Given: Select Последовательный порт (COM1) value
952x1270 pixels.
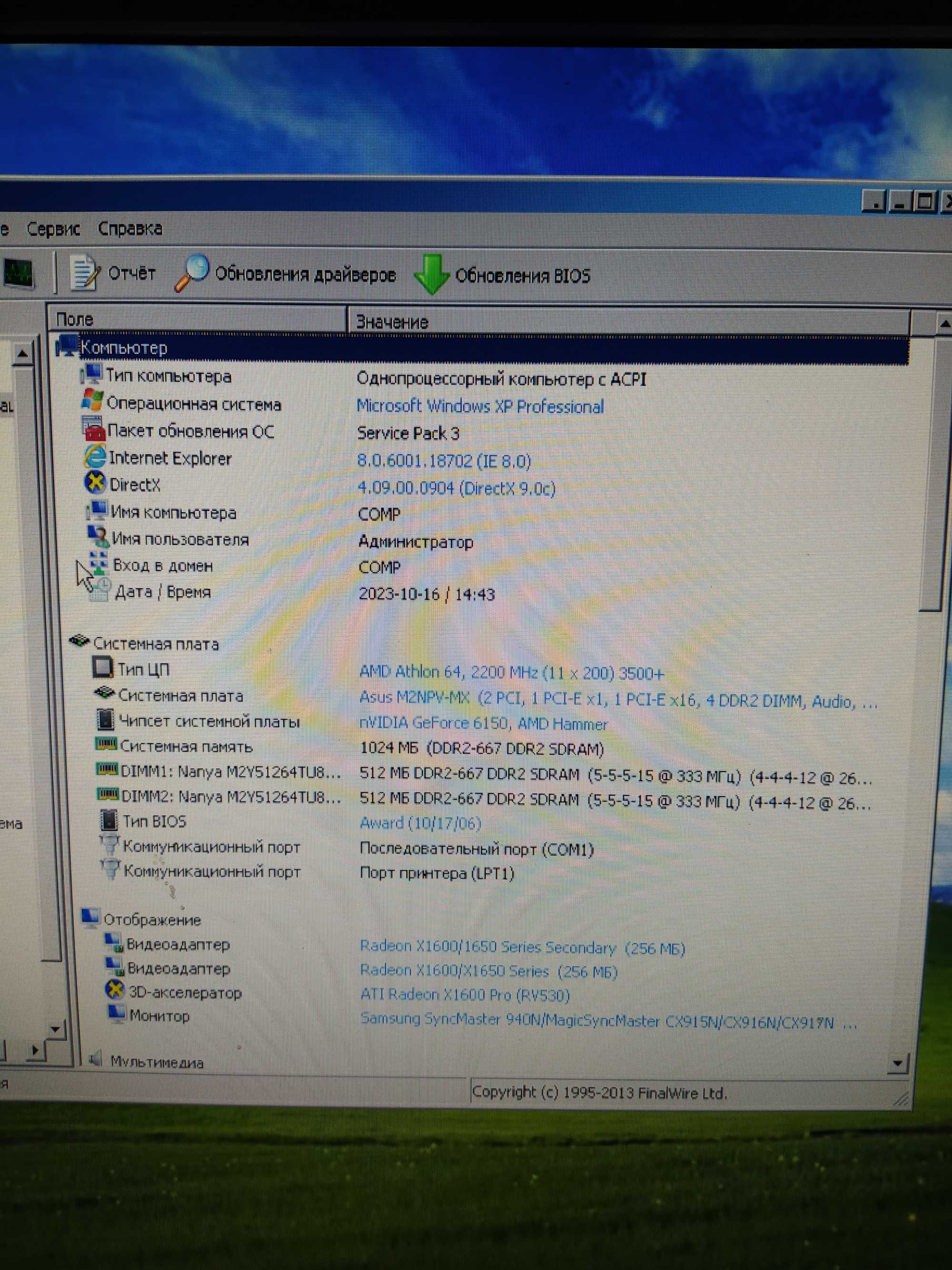Looking at the screenshot, I should (476, 849).
